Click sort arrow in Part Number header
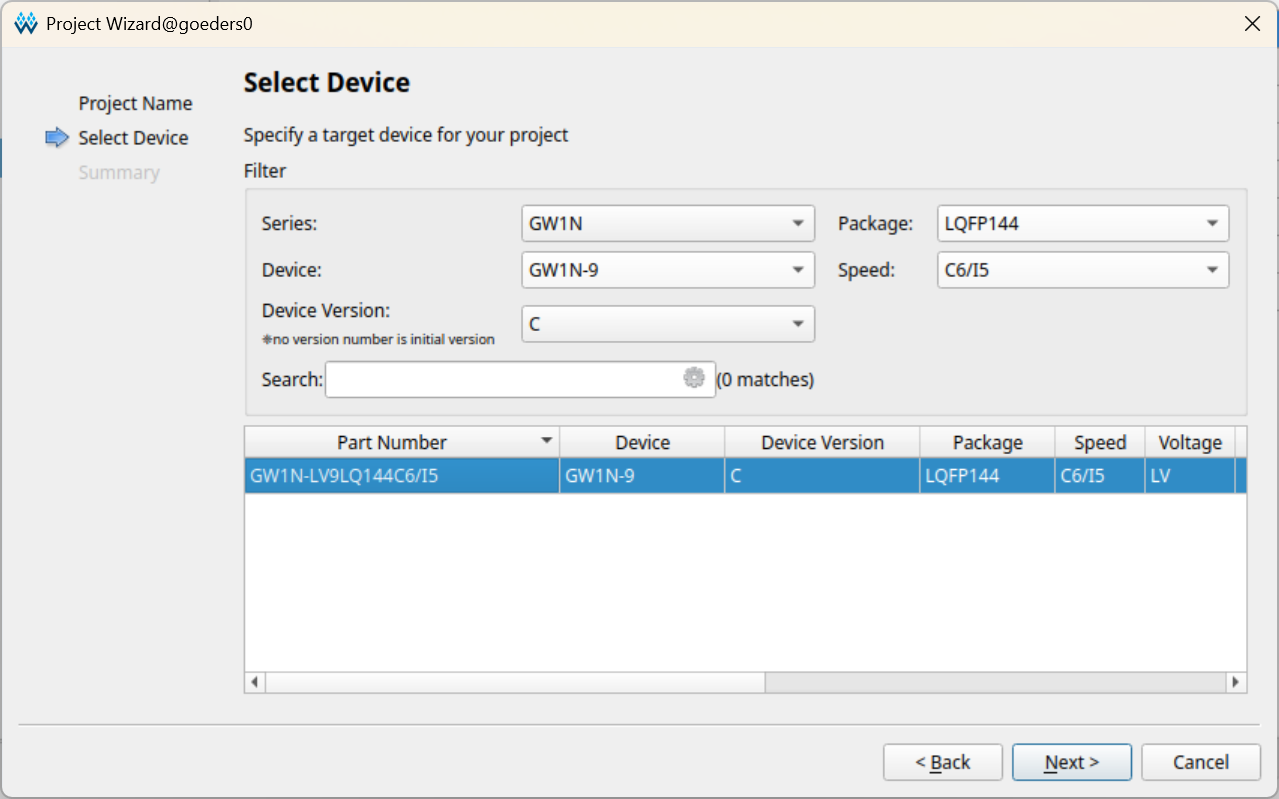Viewport: 1279px width, 799px height. tap(546, 441)
